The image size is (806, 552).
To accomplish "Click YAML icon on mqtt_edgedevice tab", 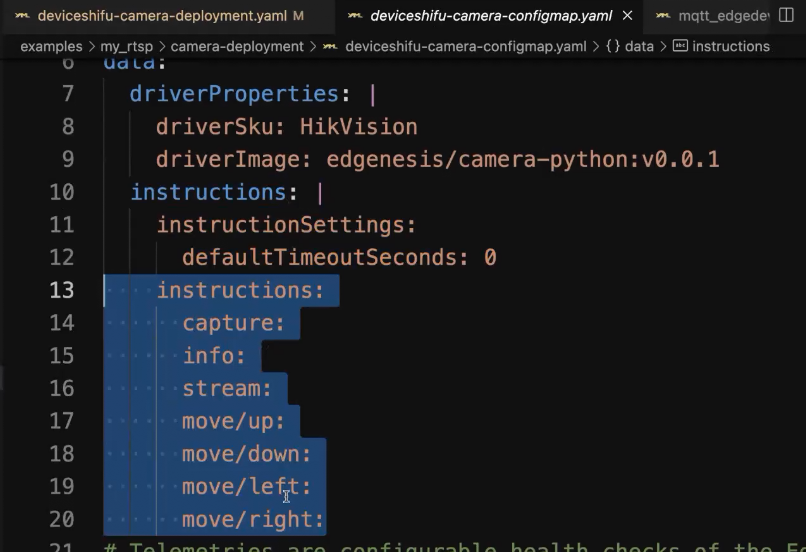I will coord(662,16).
